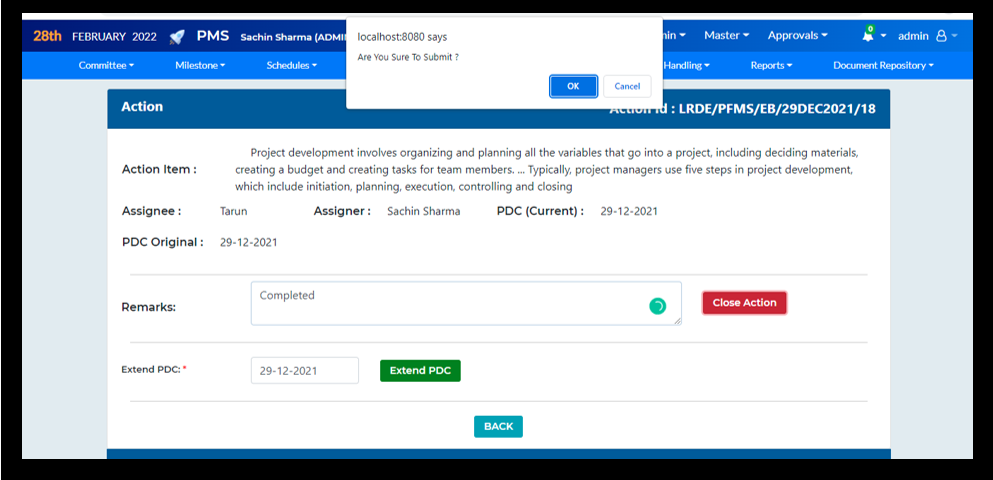Click the Extend PDC date field
The image size is (993, 480).
point(304,370)
